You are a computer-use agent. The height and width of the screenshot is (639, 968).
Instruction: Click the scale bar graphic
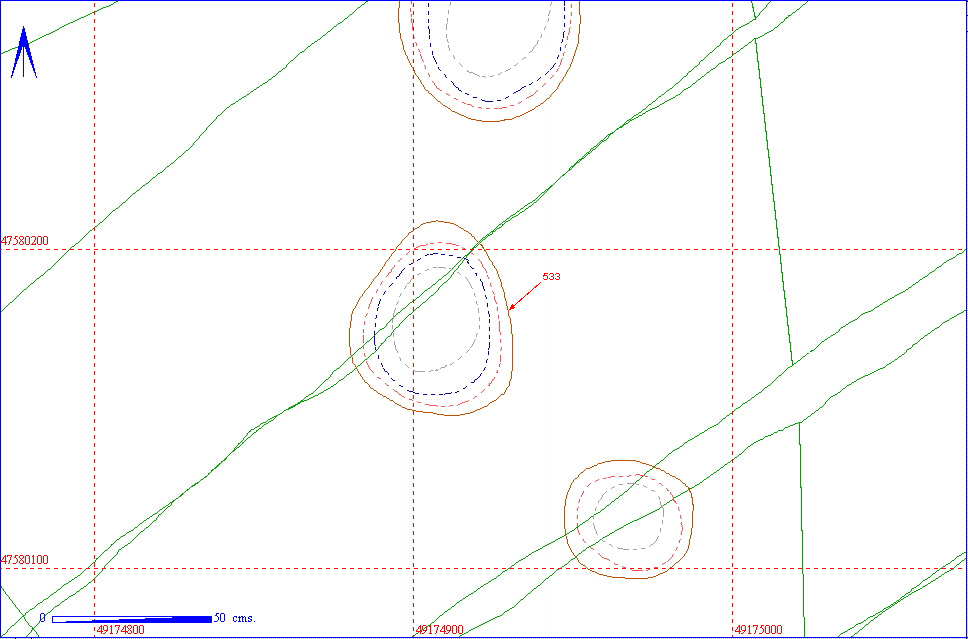coord(132,619)
